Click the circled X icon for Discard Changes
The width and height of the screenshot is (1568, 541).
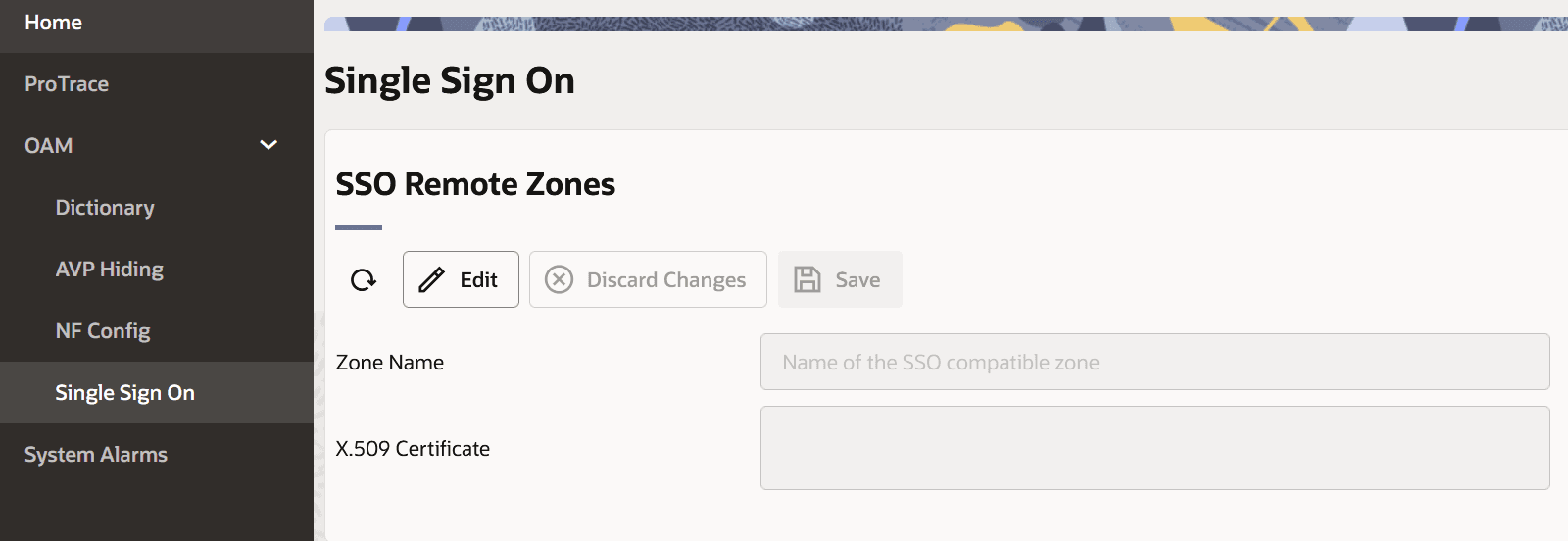(x=559, y=280)
